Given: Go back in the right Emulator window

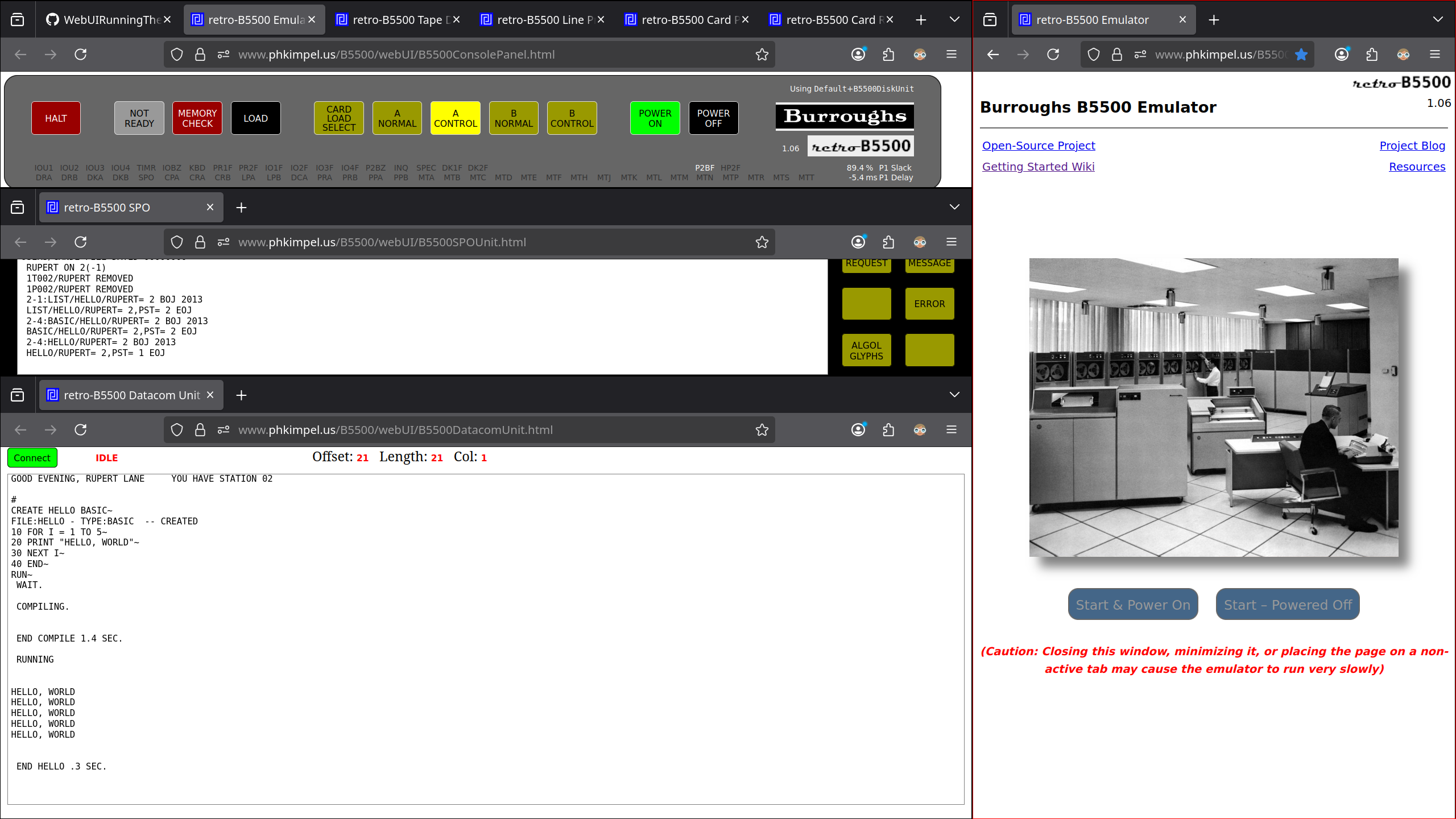Looking at the screenshot, I should point(993,54).
